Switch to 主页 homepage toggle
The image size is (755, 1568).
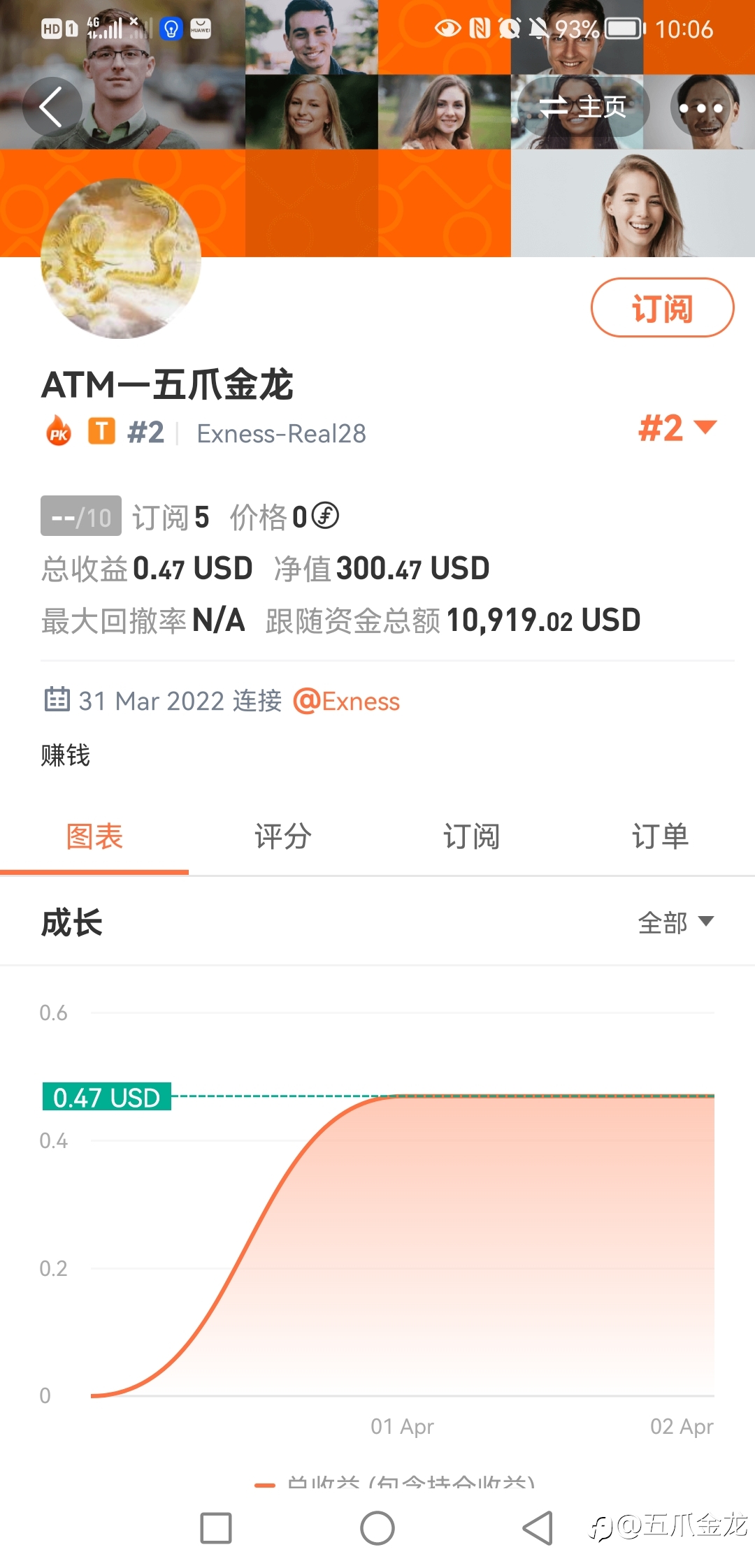584,107
